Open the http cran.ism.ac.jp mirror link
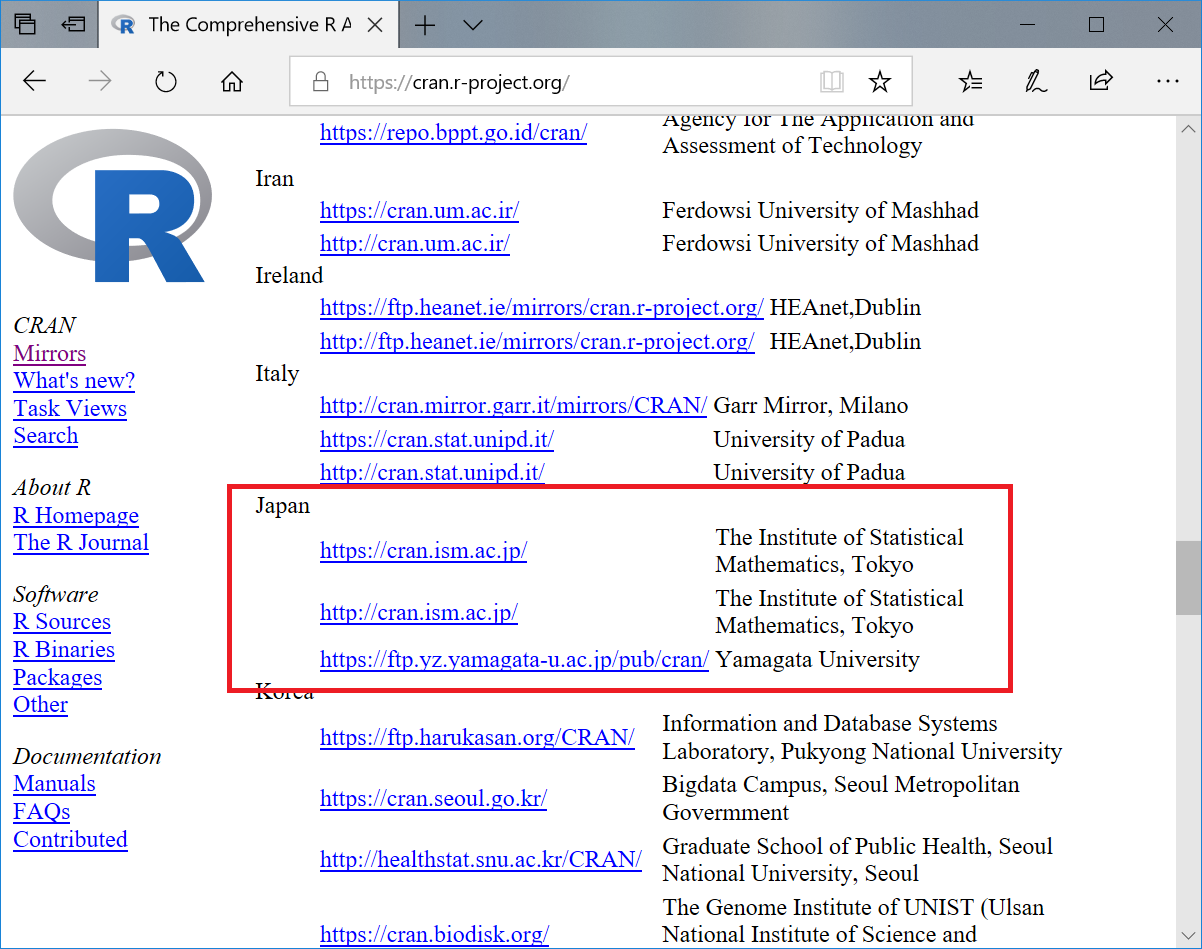 tap(419, 612)
